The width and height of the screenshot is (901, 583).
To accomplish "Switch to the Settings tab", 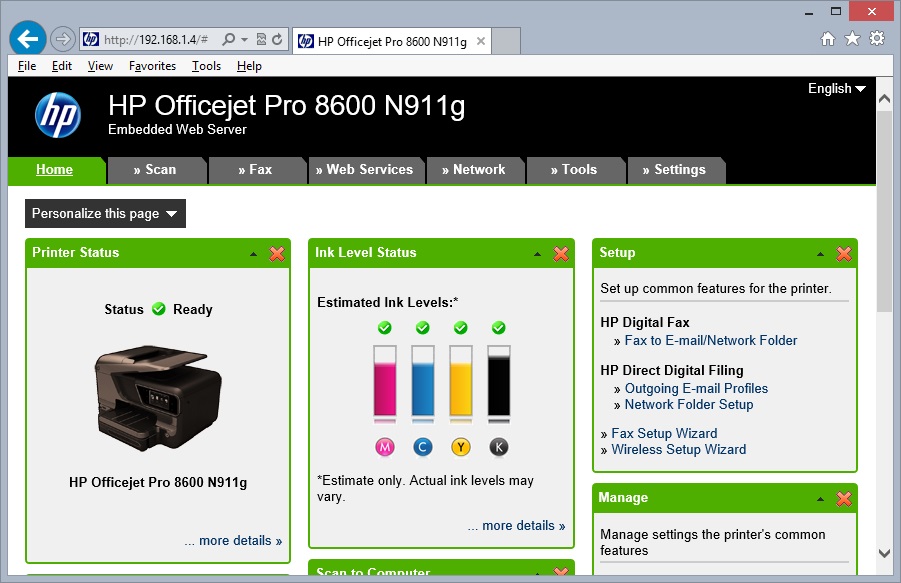I will tap(675, 170).
